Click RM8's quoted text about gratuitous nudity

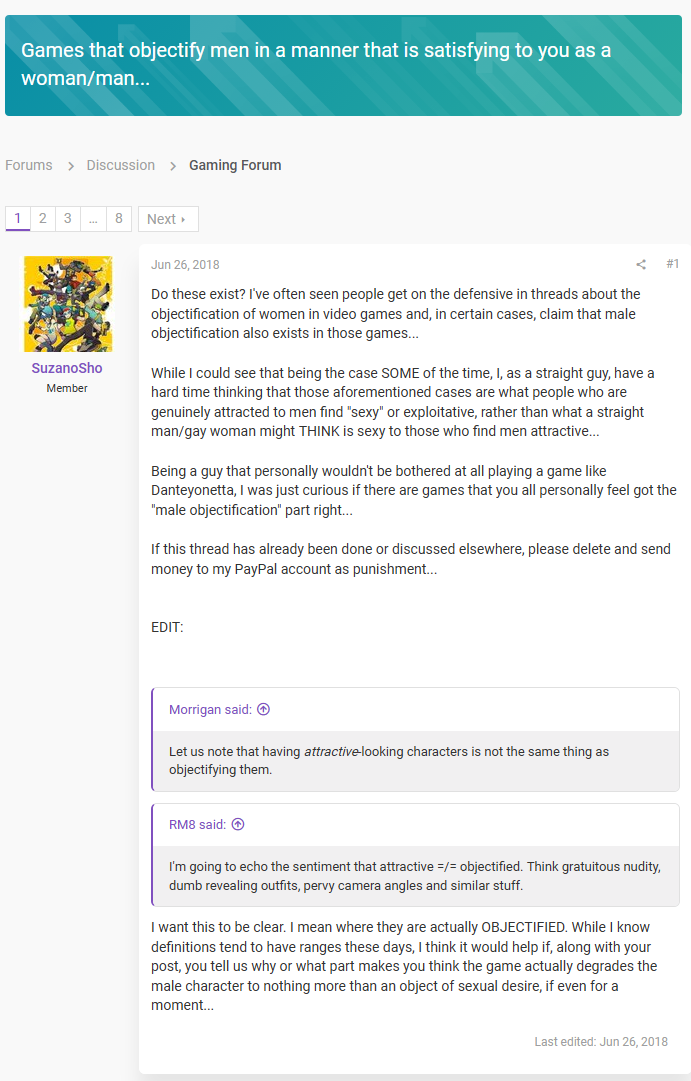click(414, 876)
